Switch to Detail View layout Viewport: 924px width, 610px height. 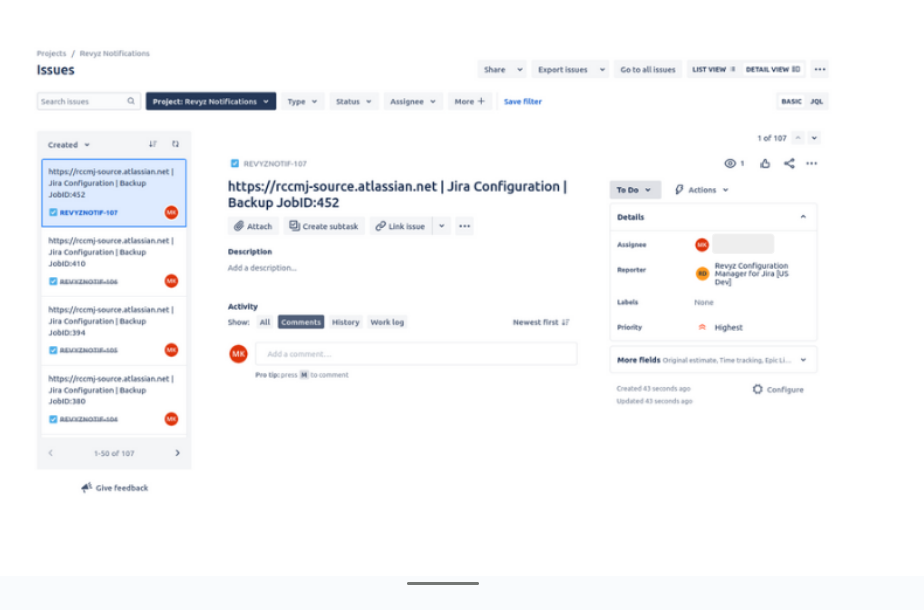773,70
